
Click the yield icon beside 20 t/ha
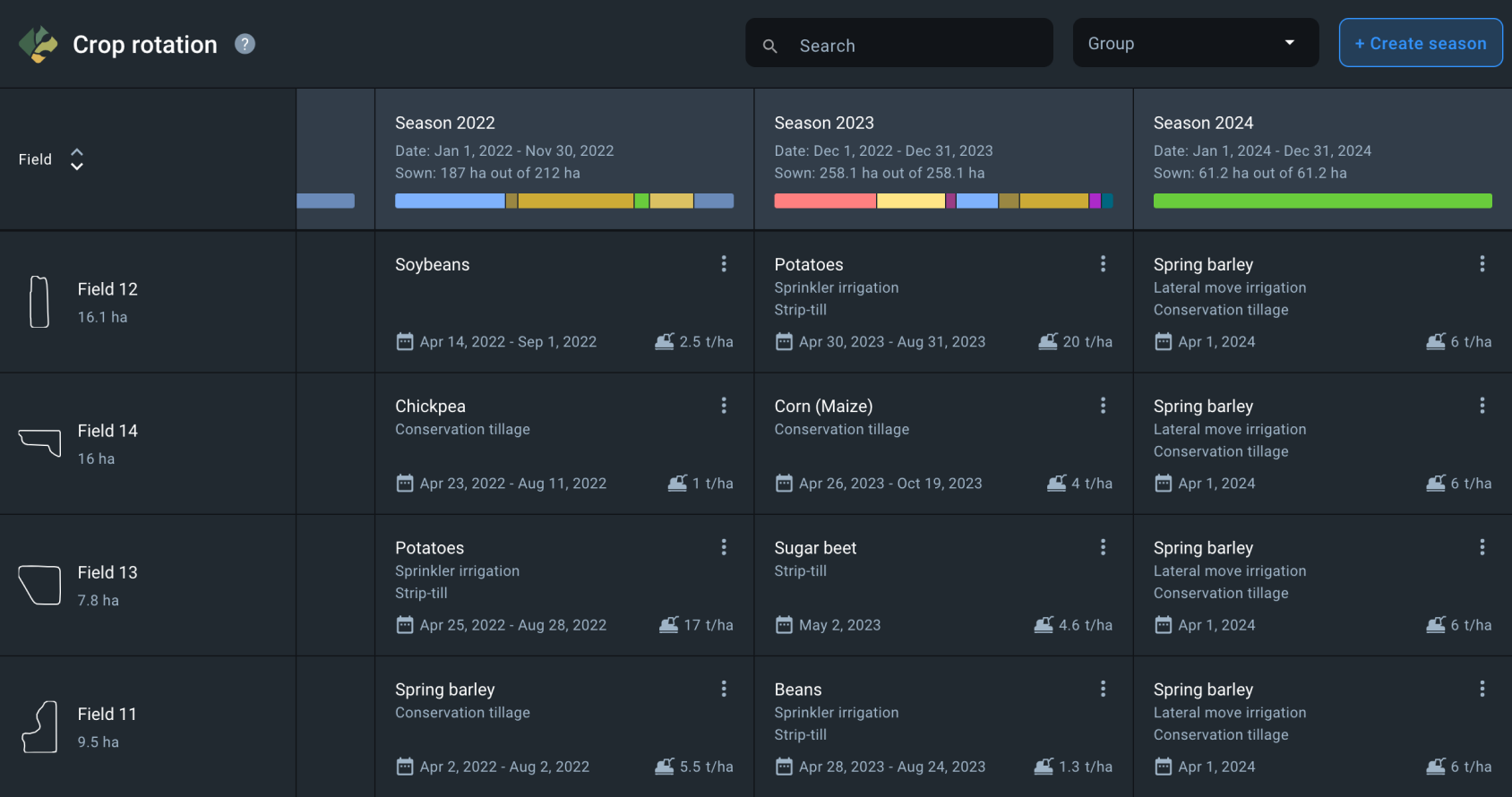1047,341
